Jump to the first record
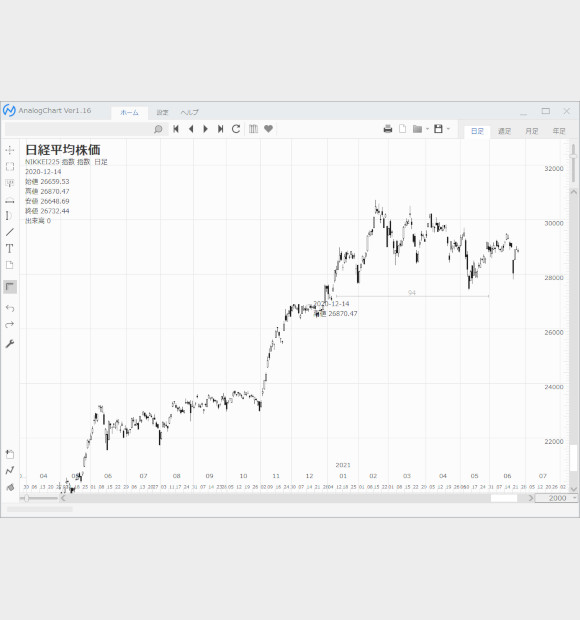This screenshot has height=620, width=580. click(176, 129)
